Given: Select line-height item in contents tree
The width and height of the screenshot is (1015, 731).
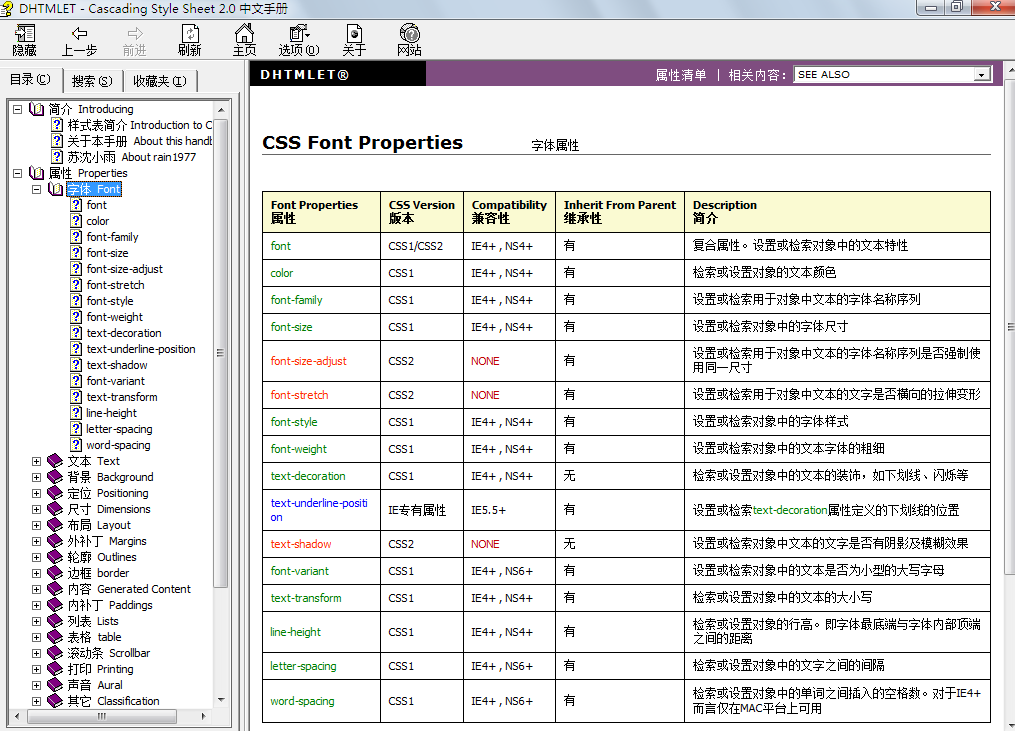Looking at the screenshot, I should tap(111, 413).
